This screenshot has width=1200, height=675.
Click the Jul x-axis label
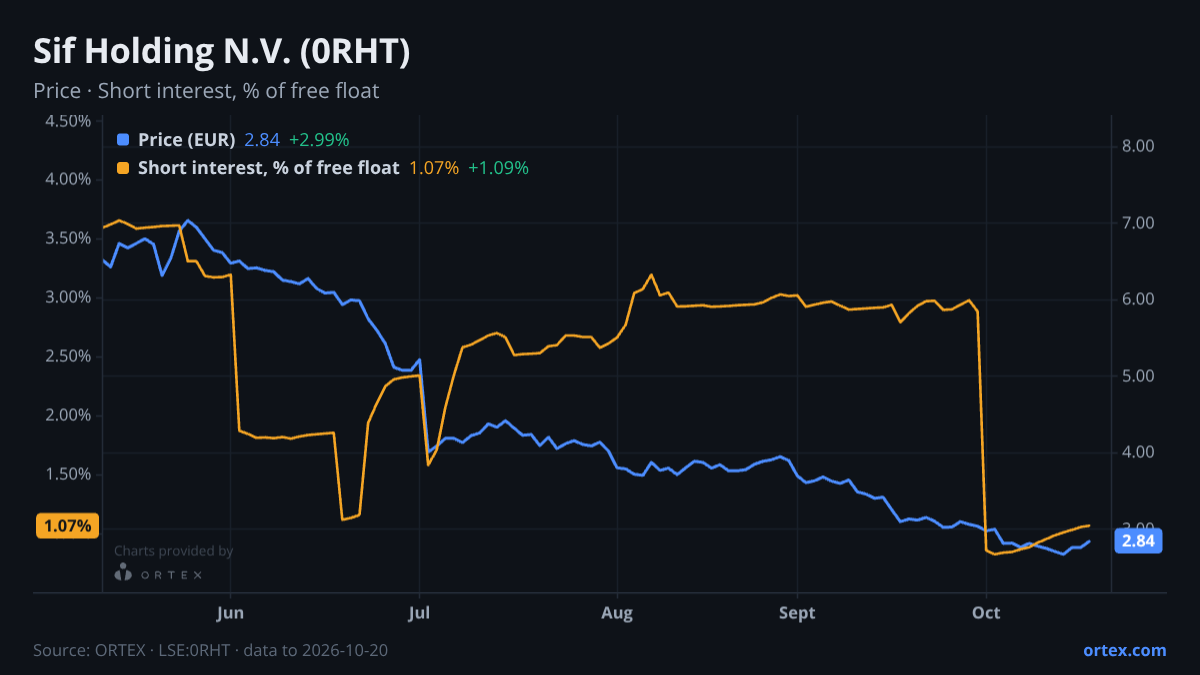(x=420, y=613)
